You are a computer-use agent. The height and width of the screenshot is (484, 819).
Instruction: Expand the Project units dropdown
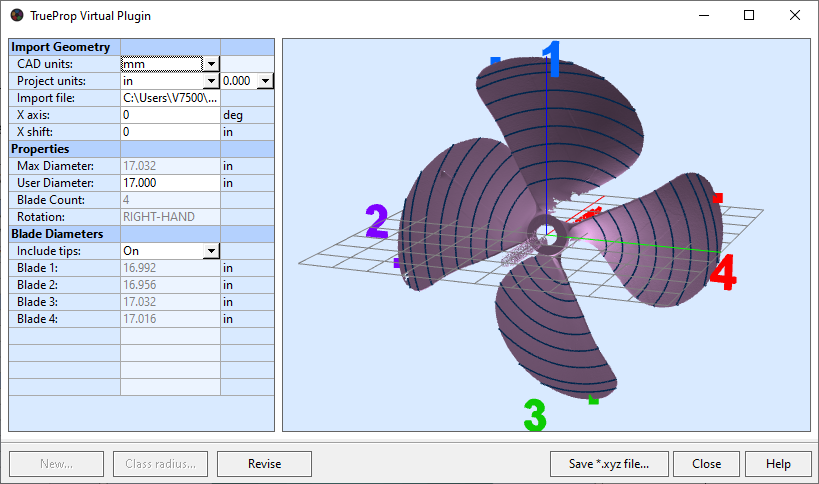pos(211,81)
